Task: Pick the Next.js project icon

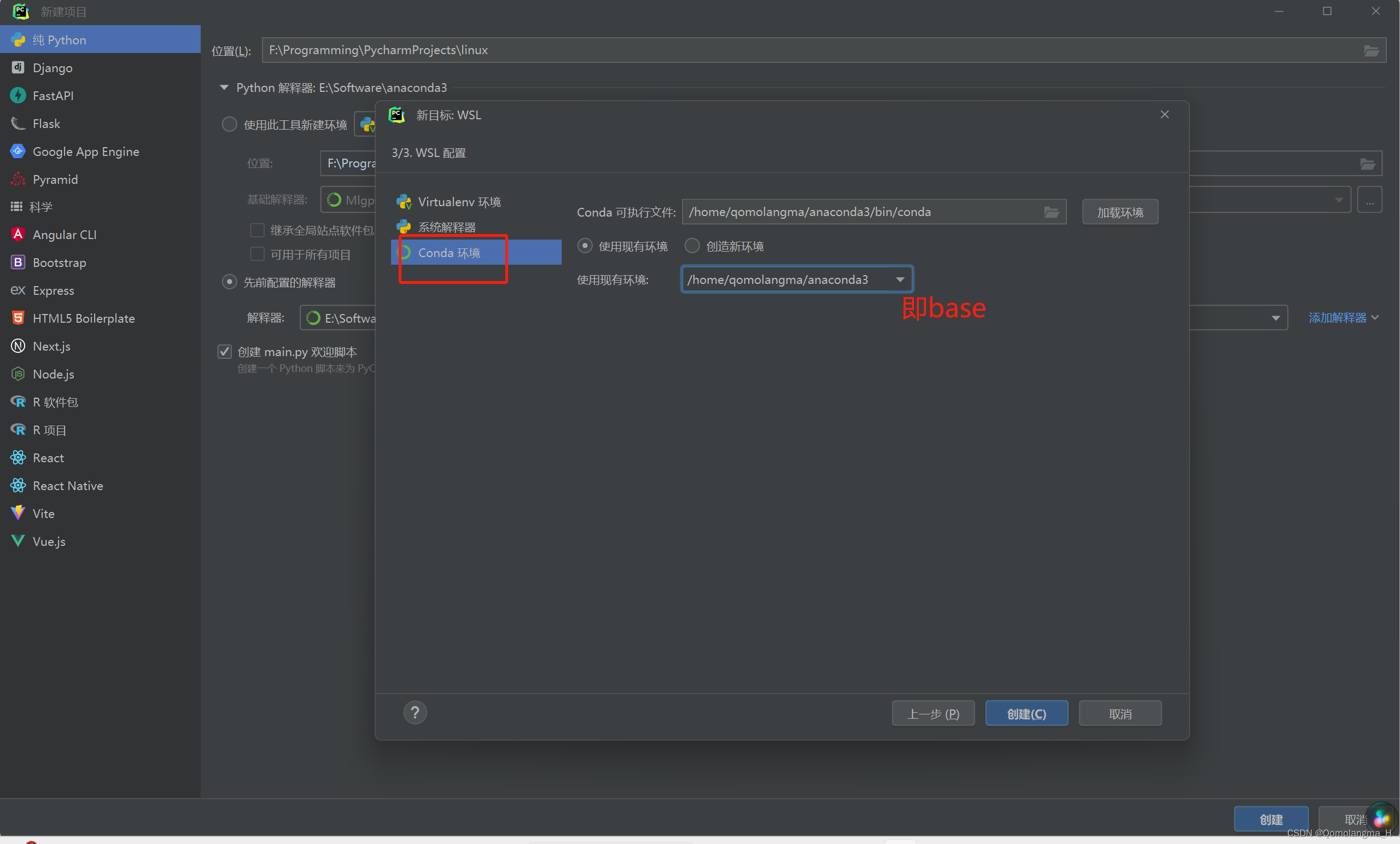Action: pos(18,346)
